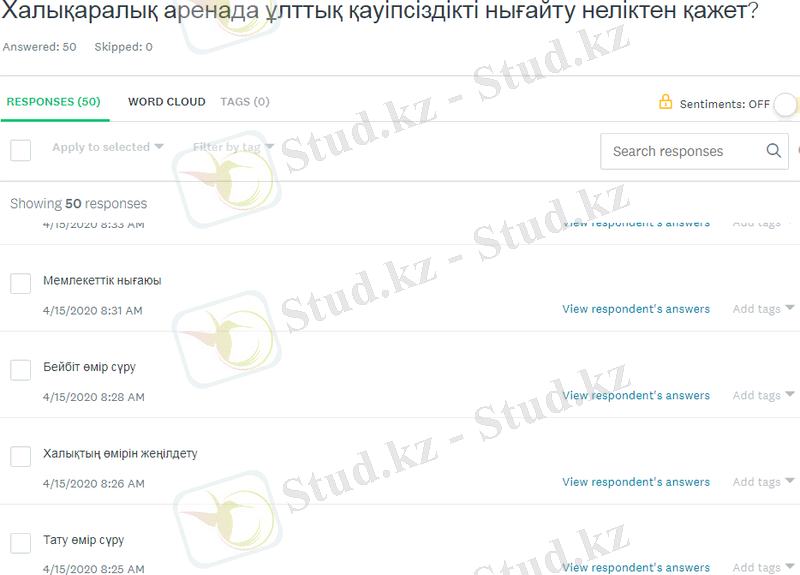Viewport: 800px width, 575px height.
Task: Click the 4/15/2020 8:31 AM timestamp
Action: 92,310
